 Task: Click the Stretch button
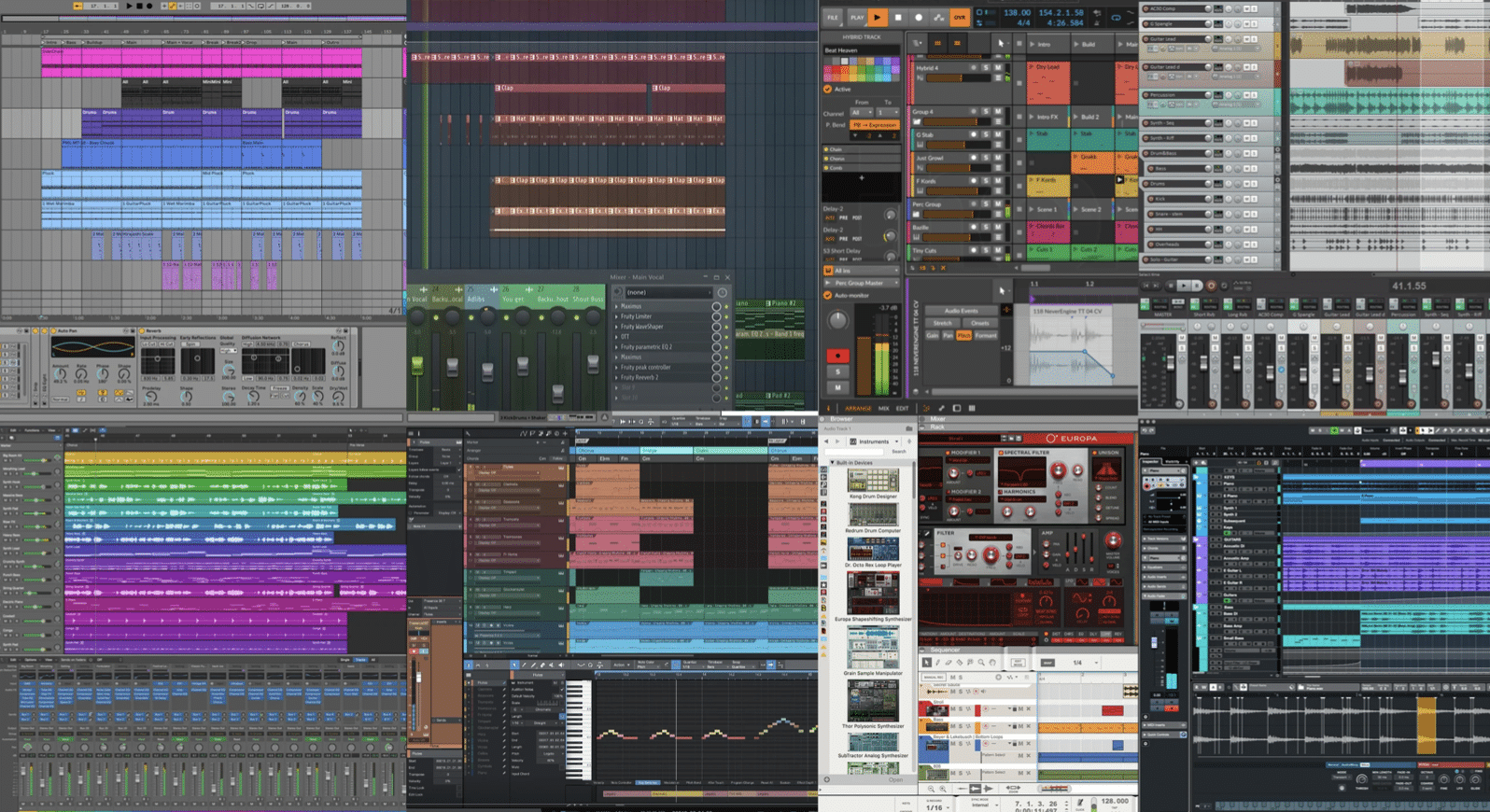click(943, 323)
